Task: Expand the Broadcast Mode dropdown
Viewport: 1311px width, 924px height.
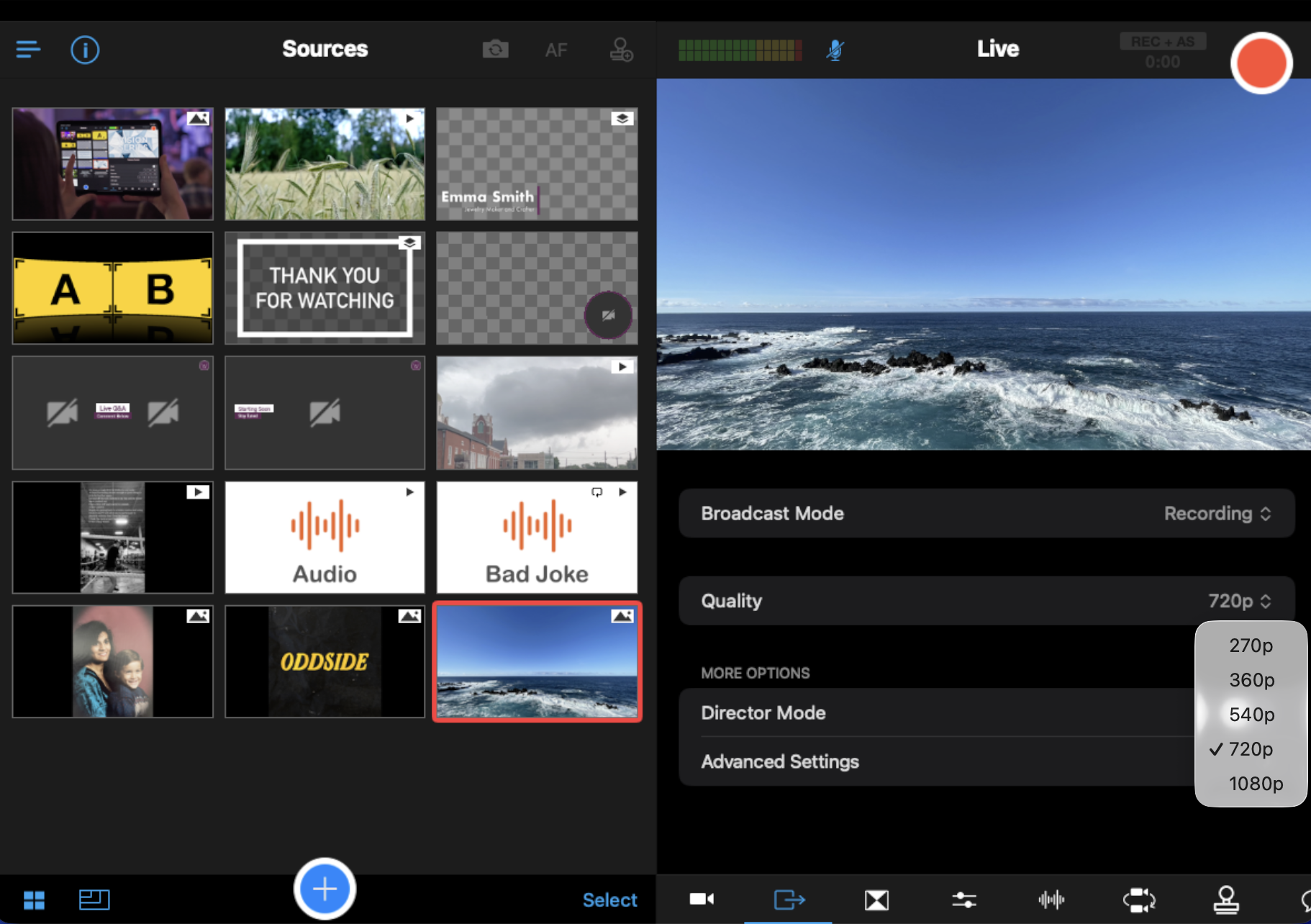Action: click(1217, 513)
